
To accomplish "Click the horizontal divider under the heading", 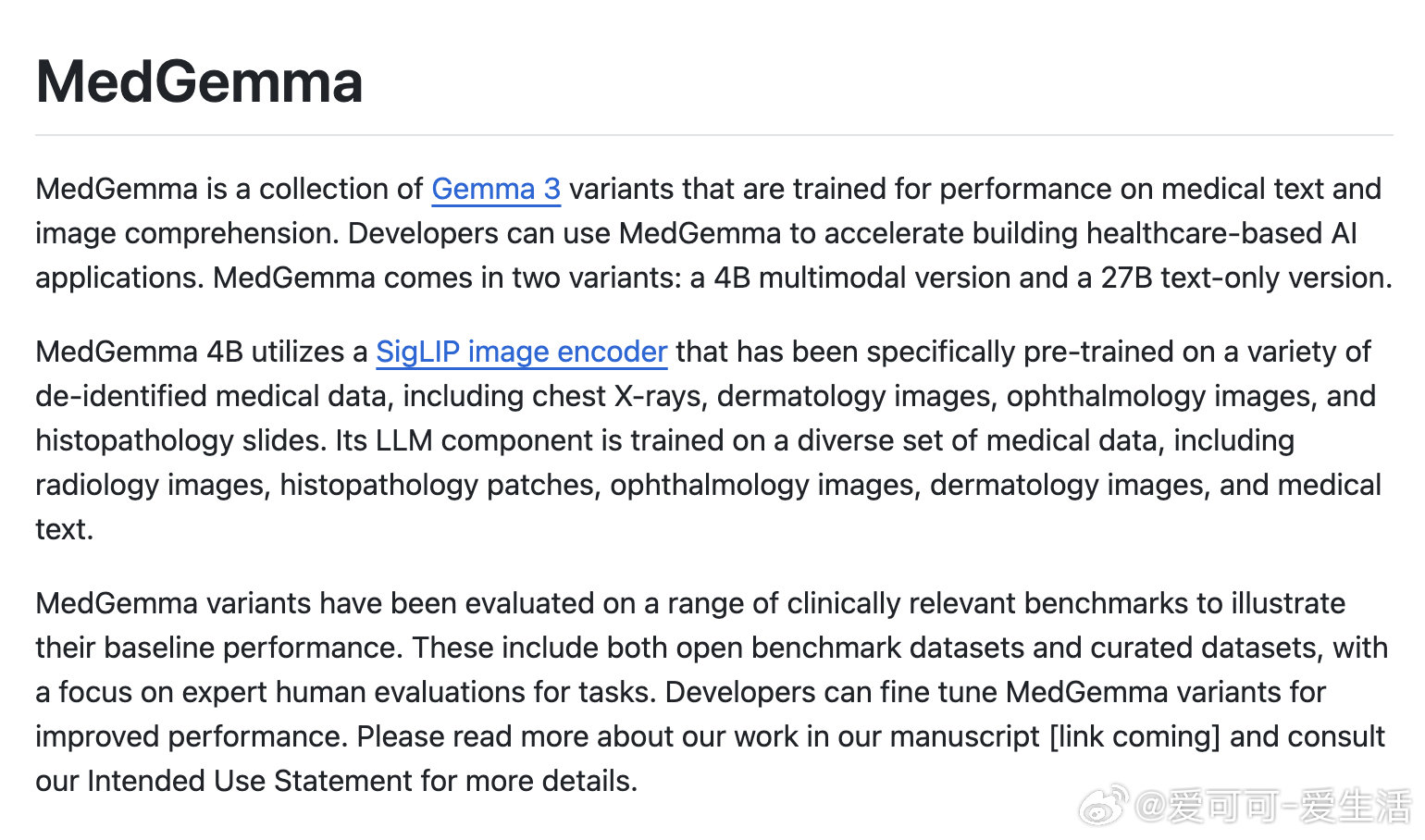I will pos(713,135).
